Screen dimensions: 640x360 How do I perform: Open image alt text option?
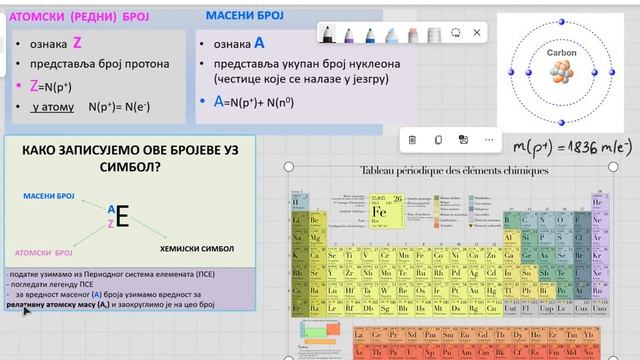click(463, 140)
